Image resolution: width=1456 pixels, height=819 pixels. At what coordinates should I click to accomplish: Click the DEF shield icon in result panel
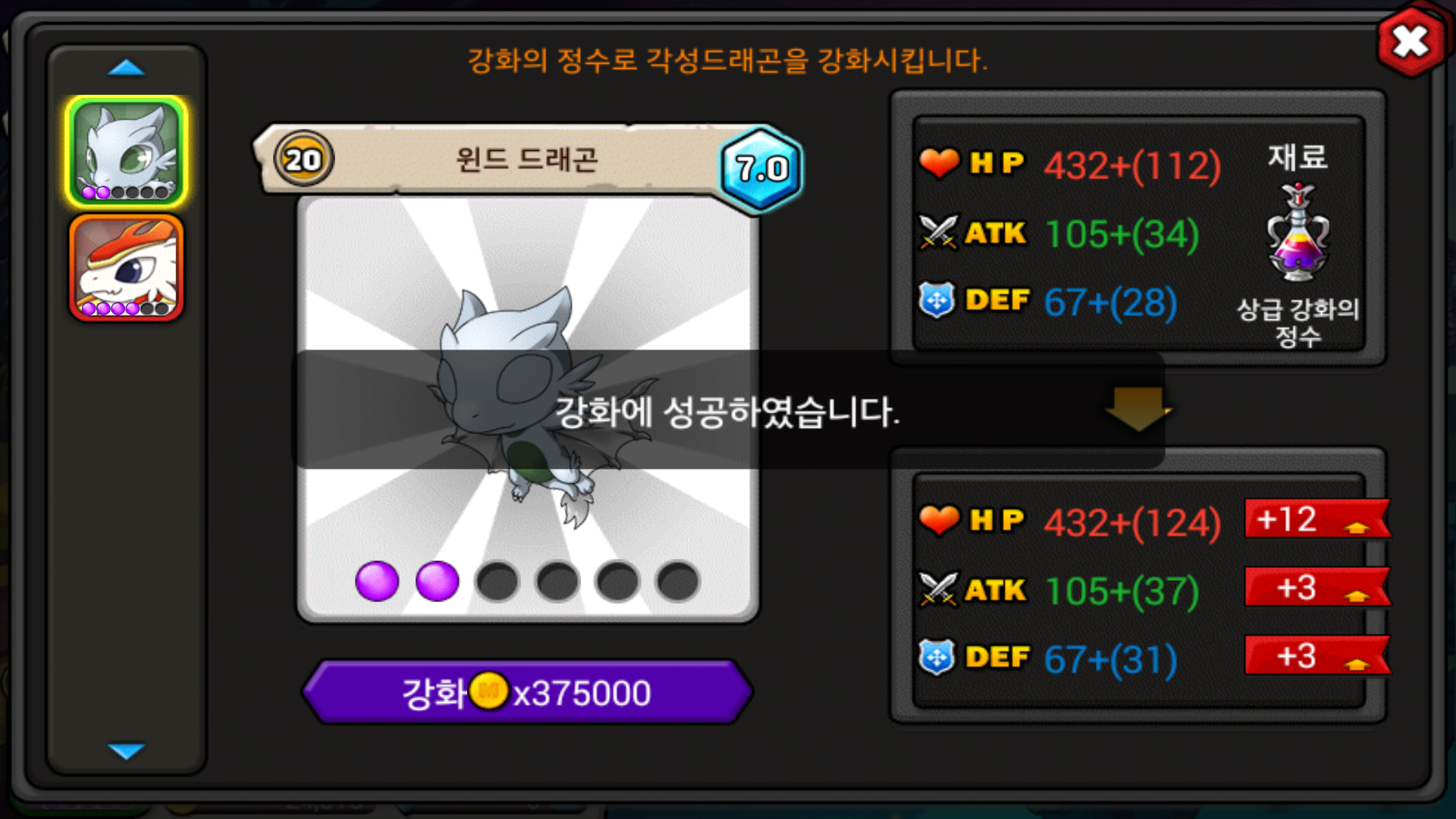click(937, 657)
